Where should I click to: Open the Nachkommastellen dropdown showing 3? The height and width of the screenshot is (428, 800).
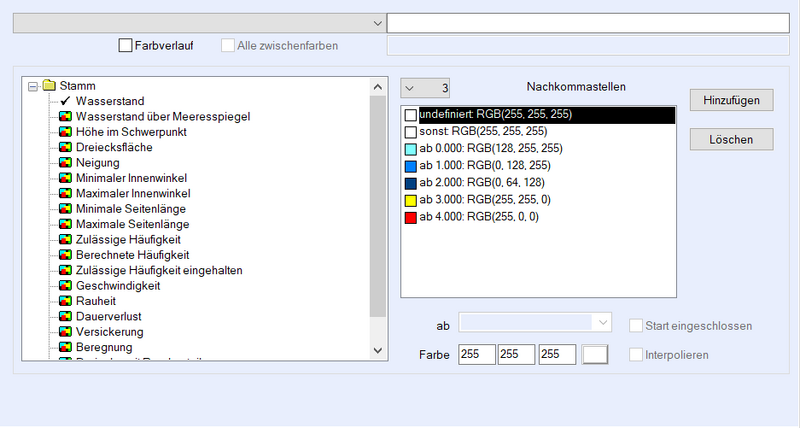click(x=424, y=88)
